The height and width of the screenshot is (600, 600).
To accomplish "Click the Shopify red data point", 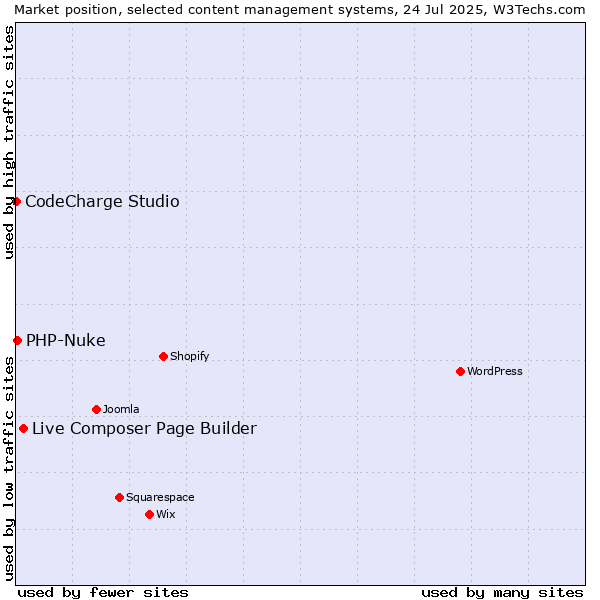I will click(x=163, y=357).
